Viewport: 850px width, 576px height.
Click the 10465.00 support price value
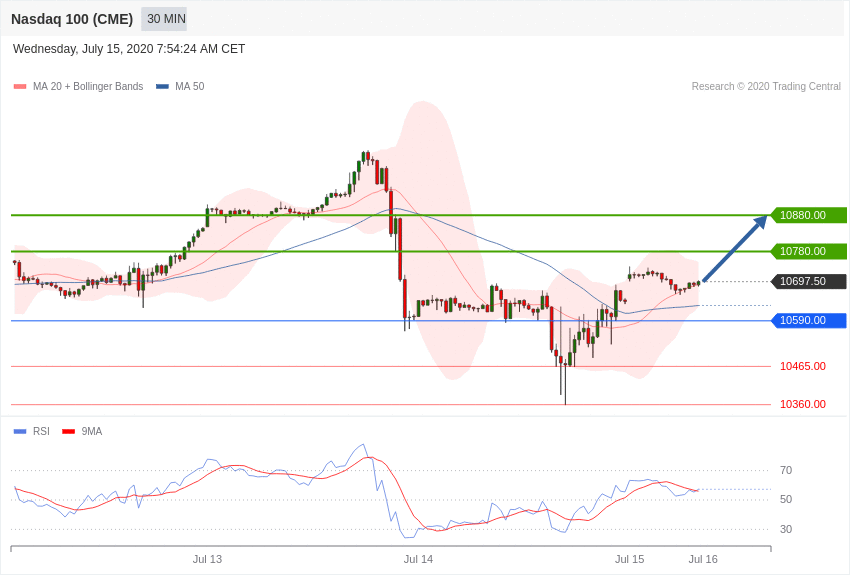pyautogui.click(x=803, y=366)
